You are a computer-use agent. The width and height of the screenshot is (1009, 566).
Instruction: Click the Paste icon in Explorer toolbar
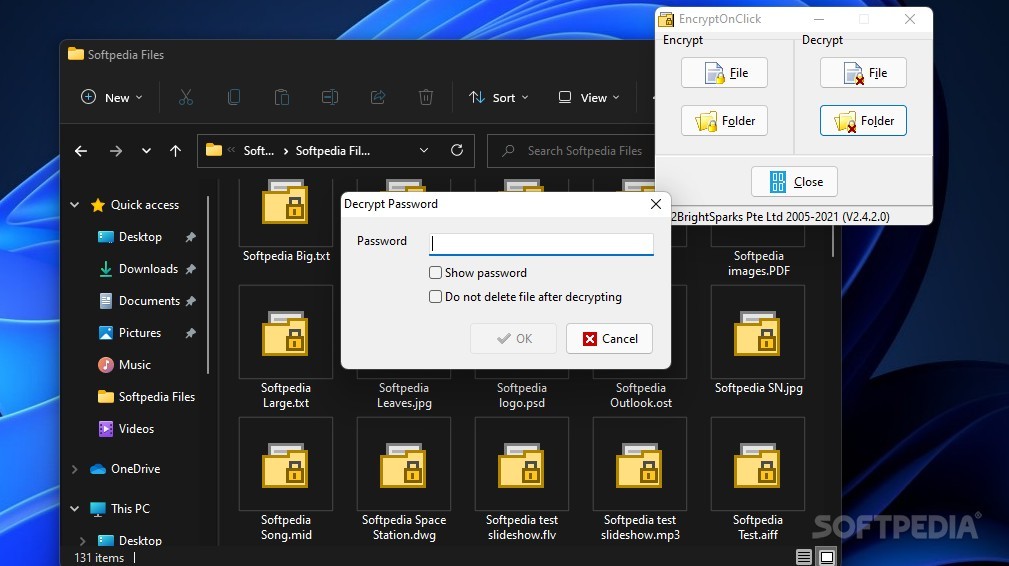coord(282,98)
